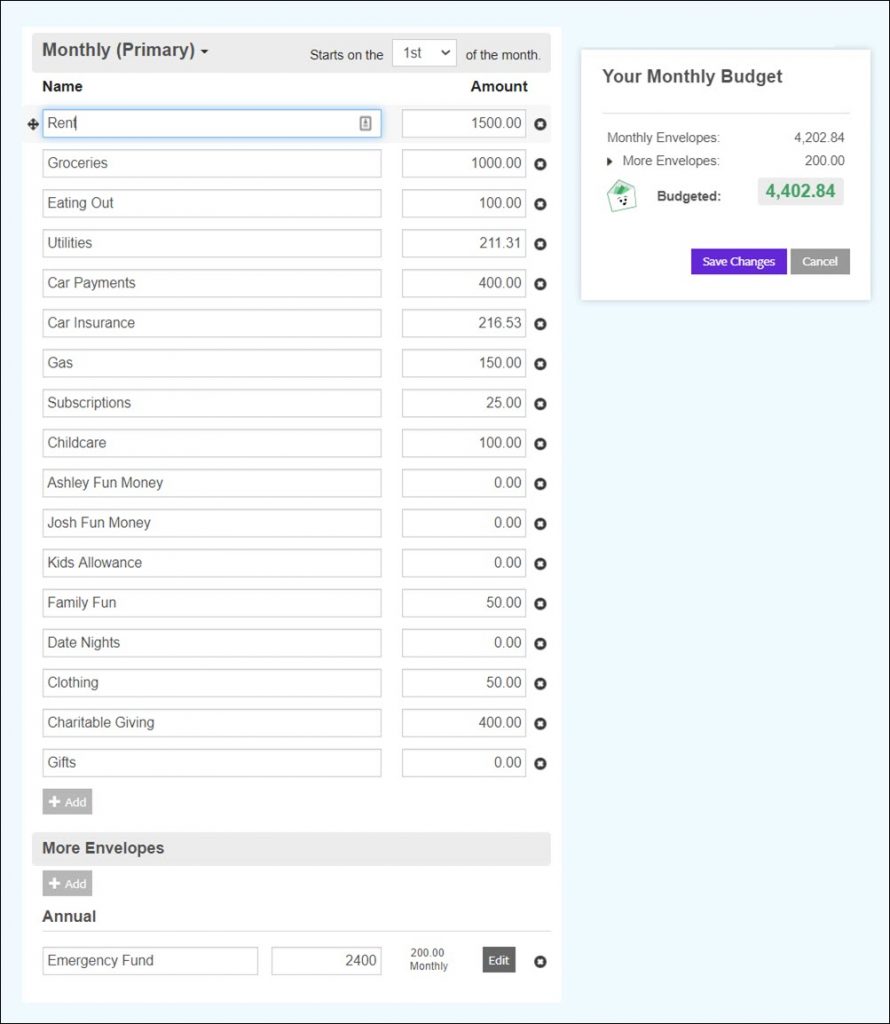Cancel the budget edits
The height and width of the screenshot is (1024, 890).
(x=819, y=262)
